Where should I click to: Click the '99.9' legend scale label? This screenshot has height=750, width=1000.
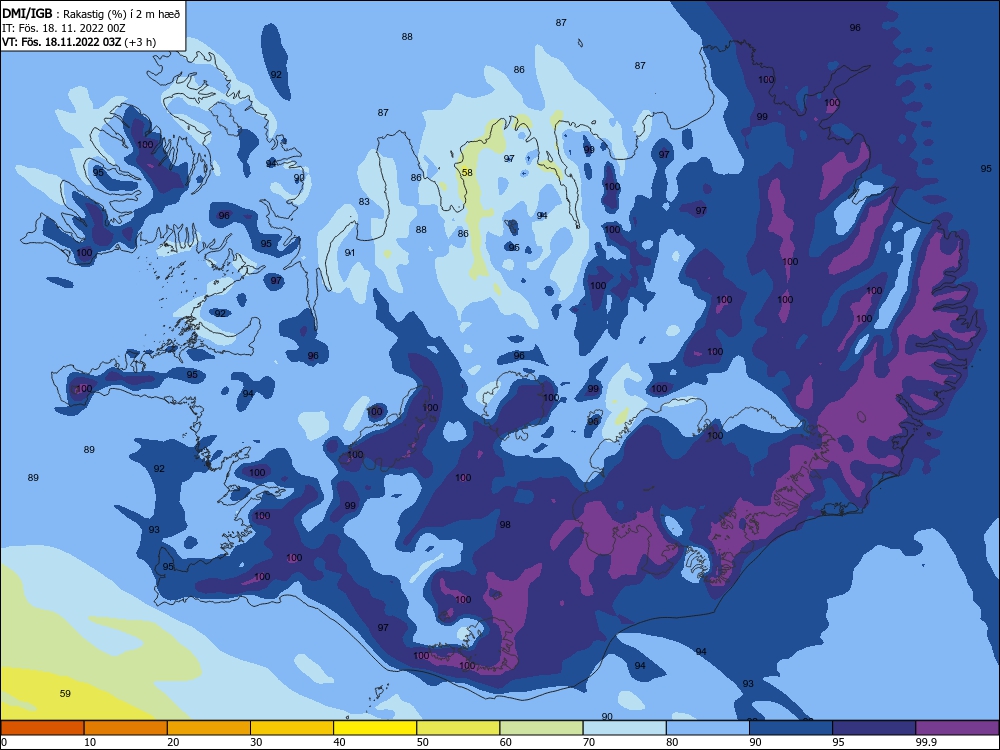pyautogui.click(x=926, y=742)
